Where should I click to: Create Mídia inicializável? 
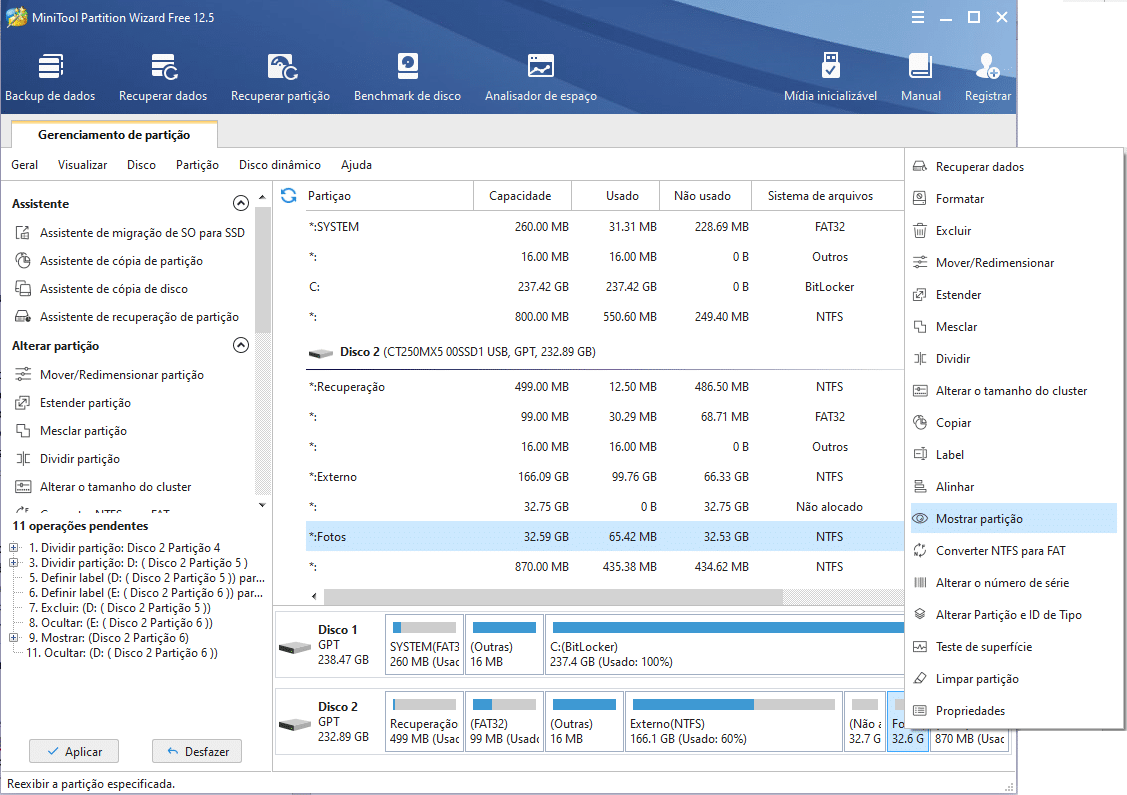(x=830, y=78)
